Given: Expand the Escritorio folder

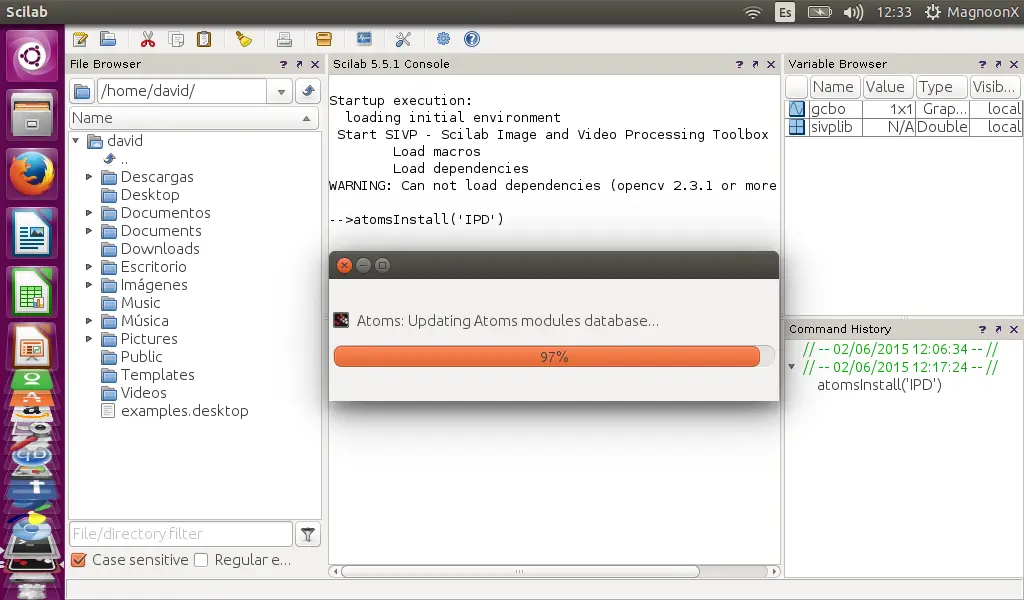Looking at the screenshot, I should pos(89,267).
